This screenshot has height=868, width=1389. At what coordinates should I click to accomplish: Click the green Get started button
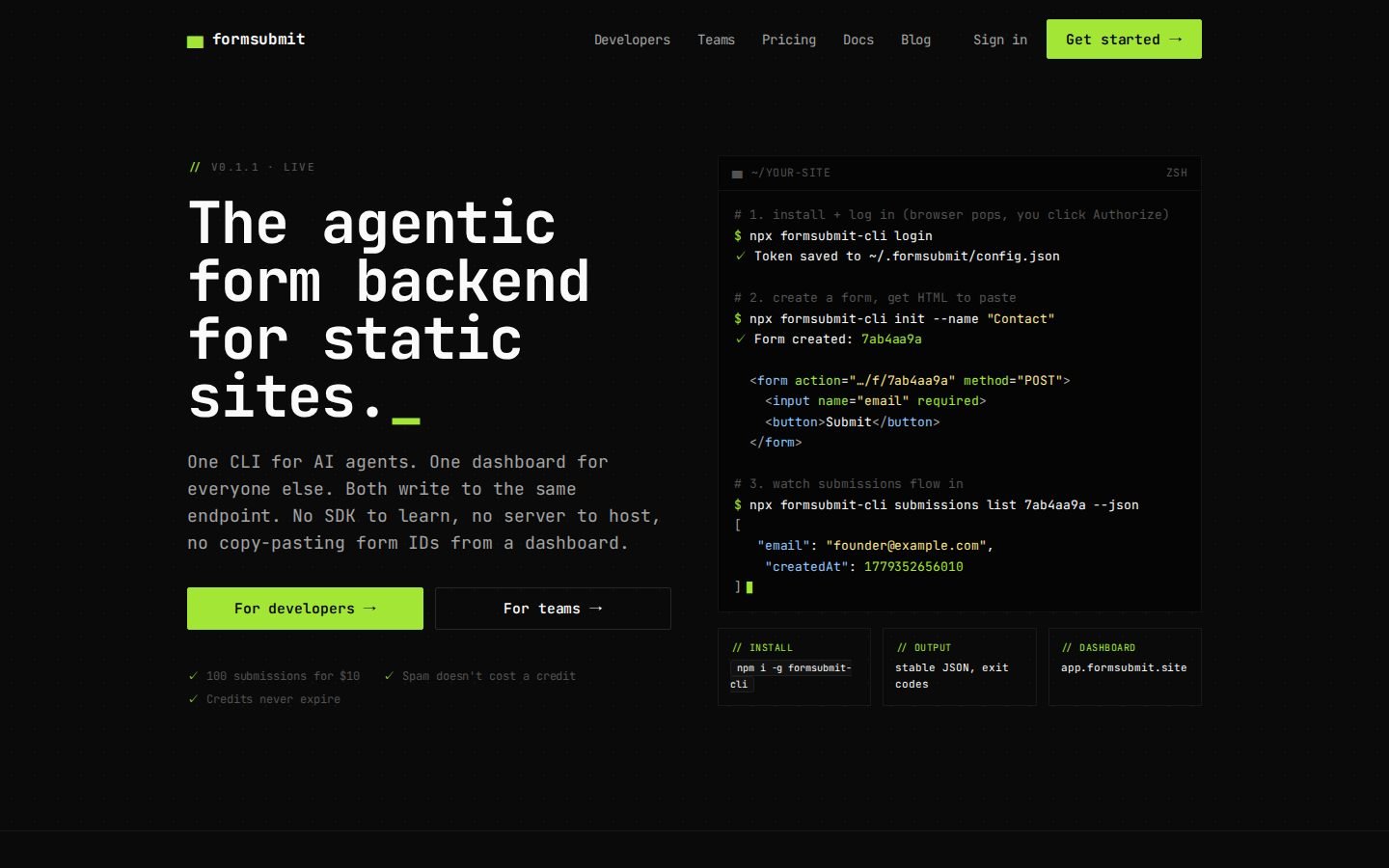pyautogui.click(x=1124, y=40)
